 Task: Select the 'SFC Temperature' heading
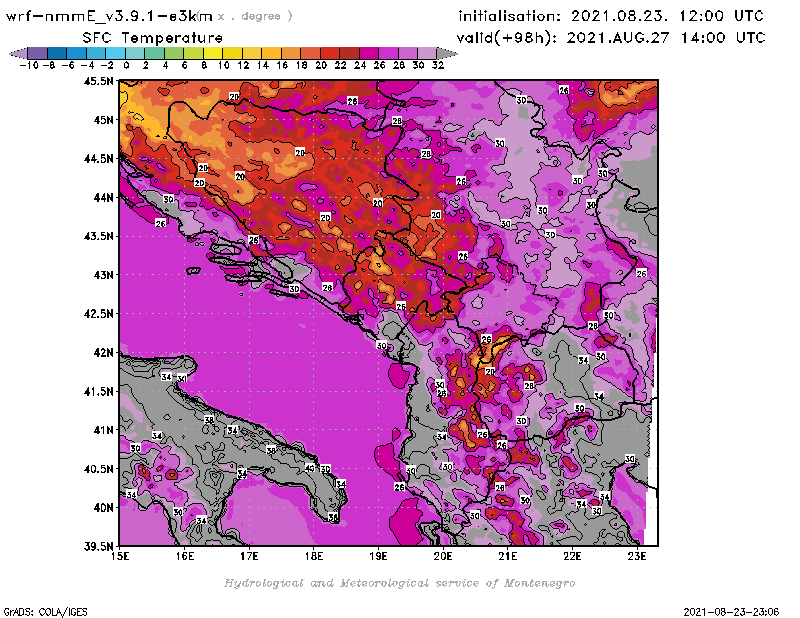(x=153, y=38)
